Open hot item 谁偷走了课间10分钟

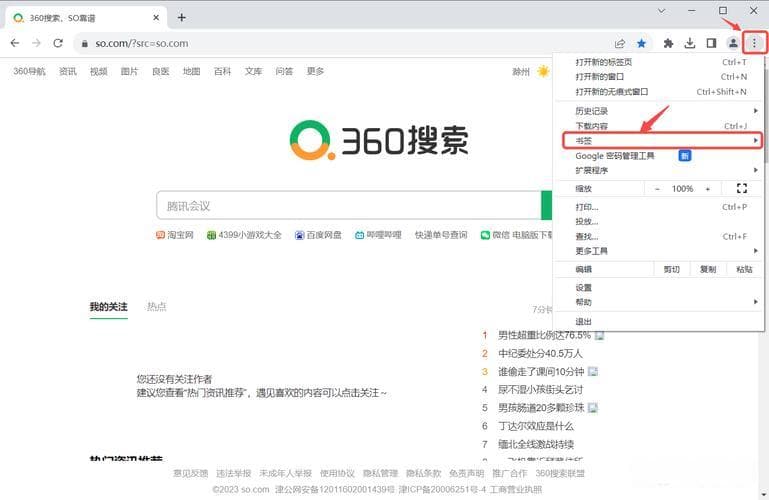point(541,372)
